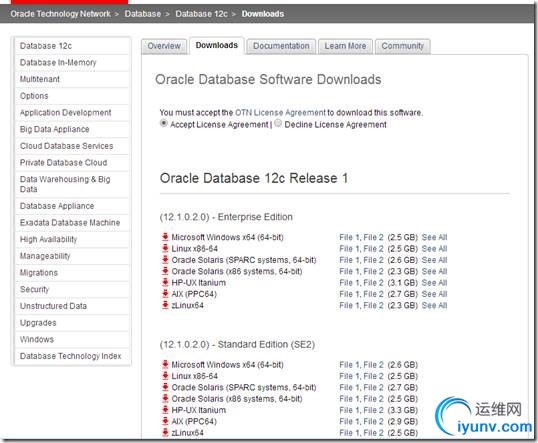Open Unstructured Data sidebar item
Viewport: 538px width, 443px height.
(x=72, y=306)
